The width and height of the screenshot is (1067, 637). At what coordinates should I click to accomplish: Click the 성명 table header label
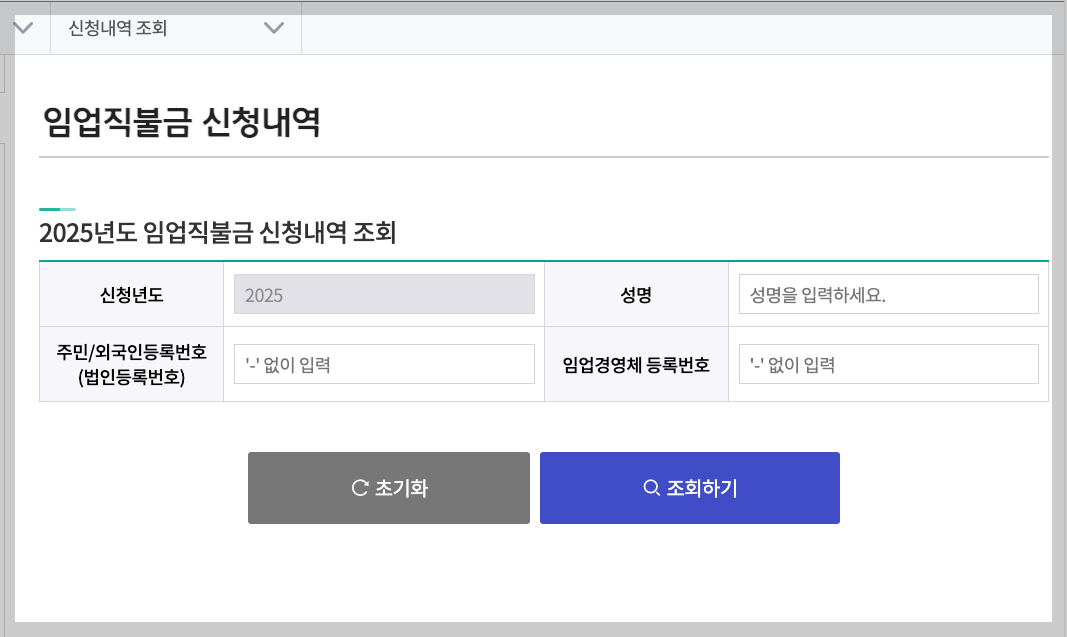point(636,293)
